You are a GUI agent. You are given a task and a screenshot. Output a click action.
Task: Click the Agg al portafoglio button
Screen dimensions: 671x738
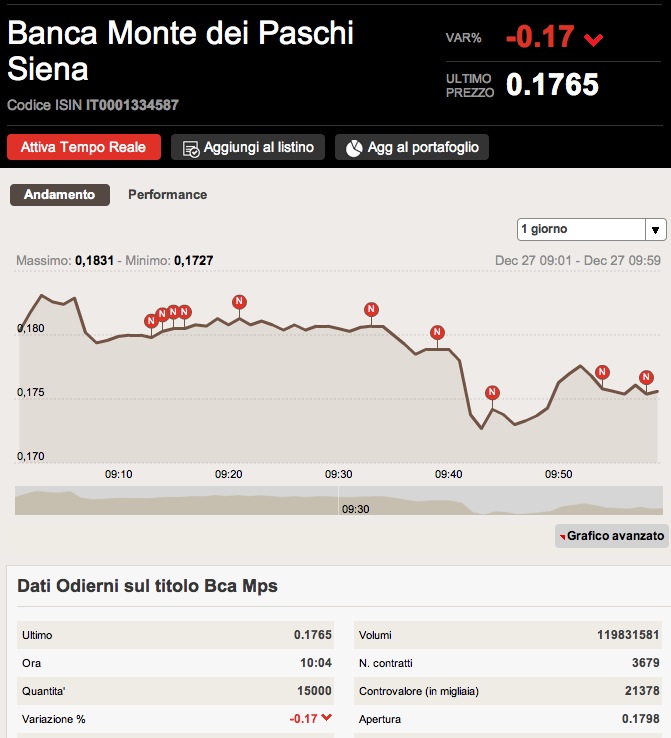[x=412, y=148]
